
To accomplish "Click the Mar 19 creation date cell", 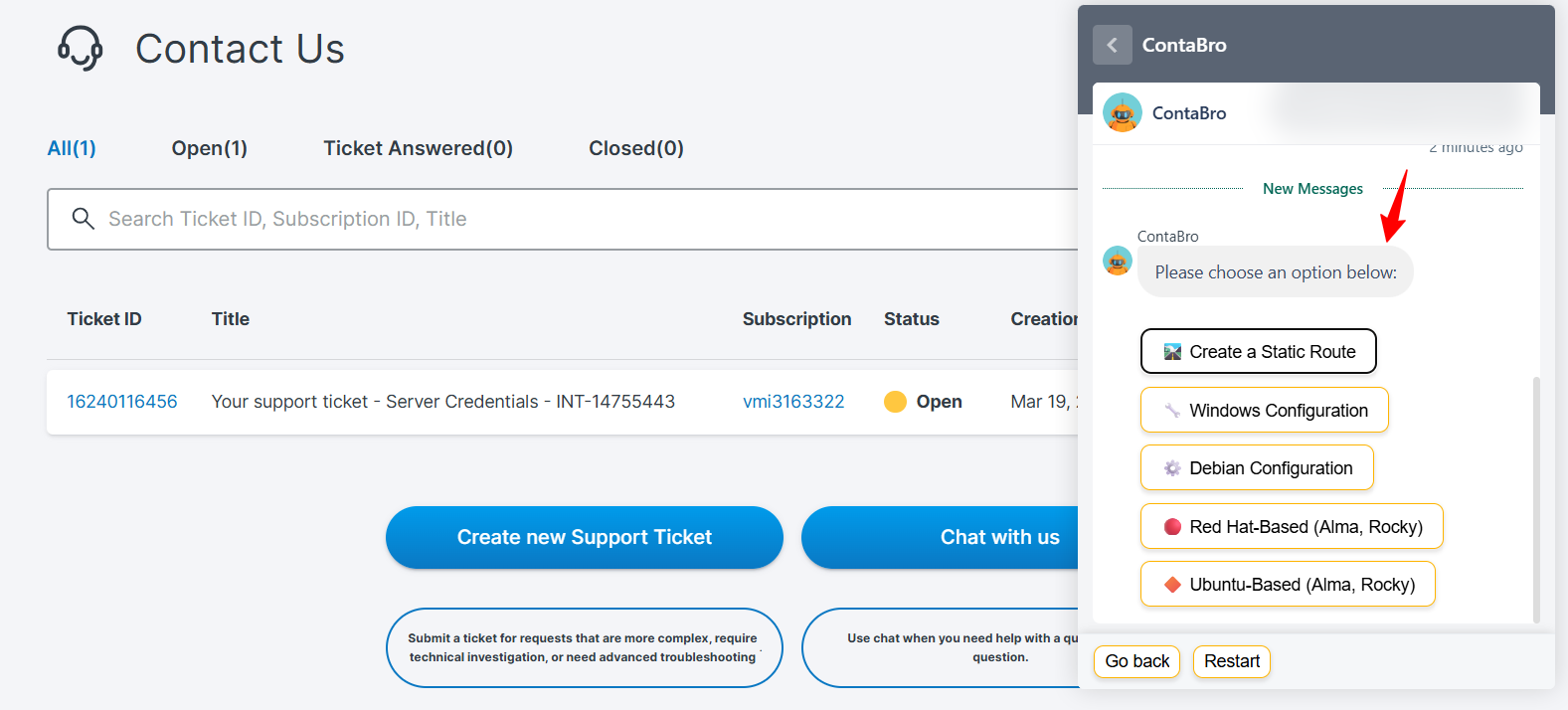I will coord(1044,402).
